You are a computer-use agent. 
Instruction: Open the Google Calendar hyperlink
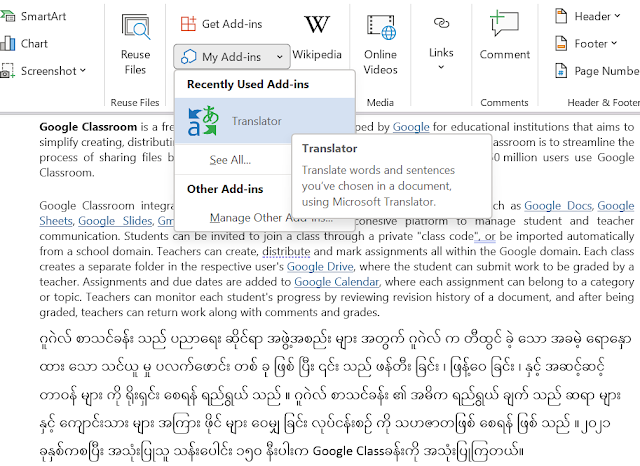[337, 282]
